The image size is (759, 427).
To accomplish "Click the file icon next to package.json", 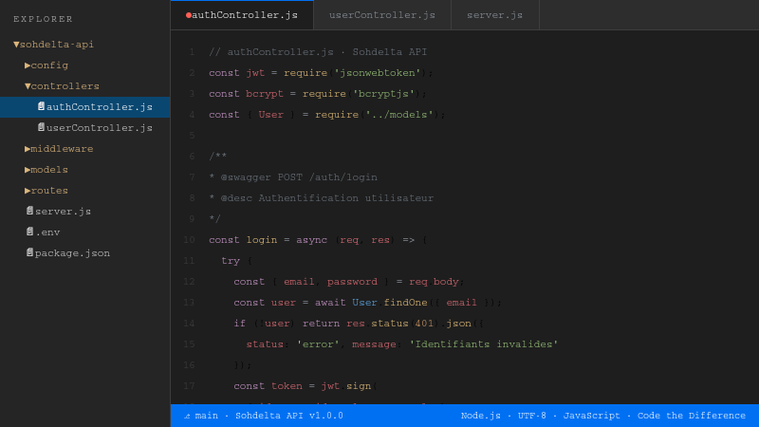I will (x=30, y=253).
